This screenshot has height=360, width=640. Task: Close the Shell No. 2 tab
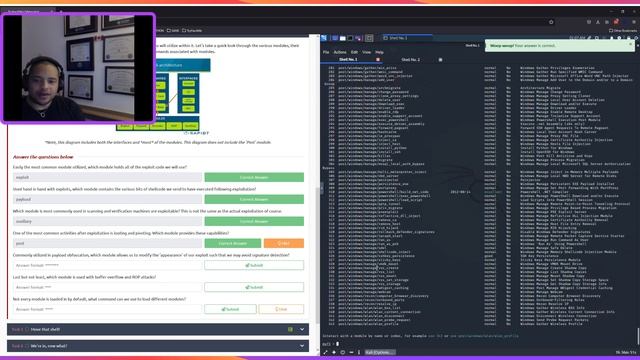coord(440,60)
